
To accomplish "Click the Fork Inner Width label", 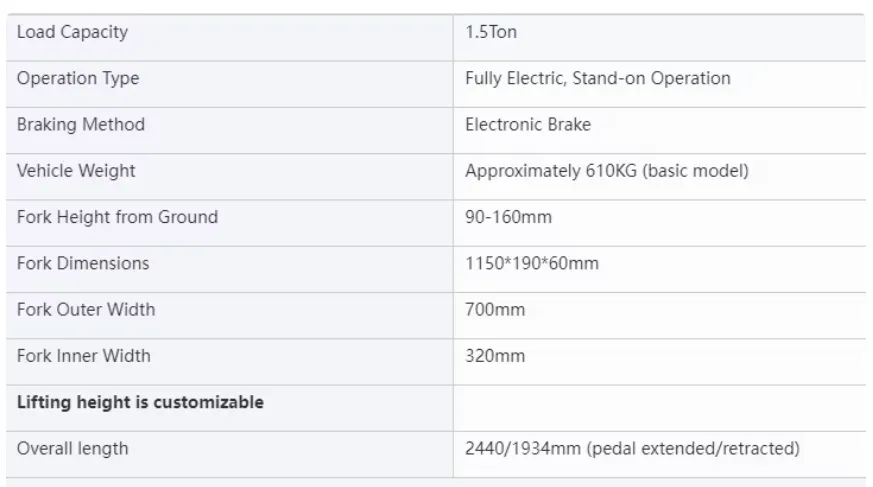I will pos(84,356).
